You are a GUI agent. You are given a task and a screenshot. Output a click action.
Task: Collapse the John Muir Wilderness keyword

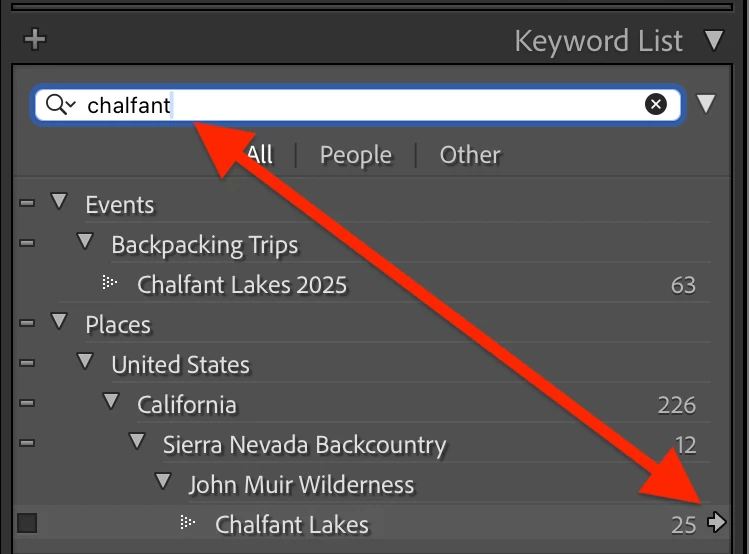(x=163, y=481)
